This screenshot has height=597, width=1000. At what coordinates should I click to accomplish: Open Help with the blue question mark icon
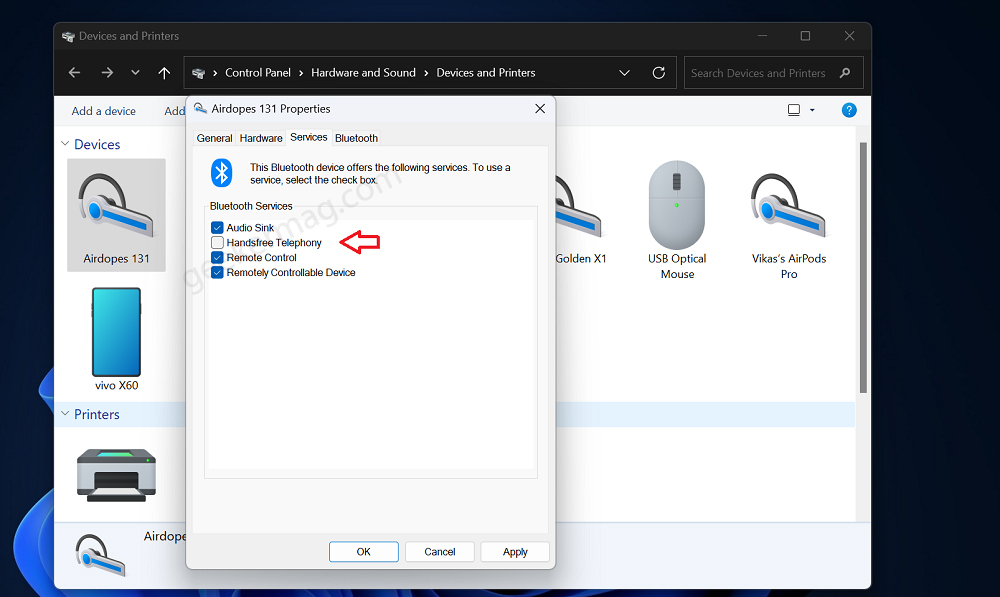(x=849, y=110)
